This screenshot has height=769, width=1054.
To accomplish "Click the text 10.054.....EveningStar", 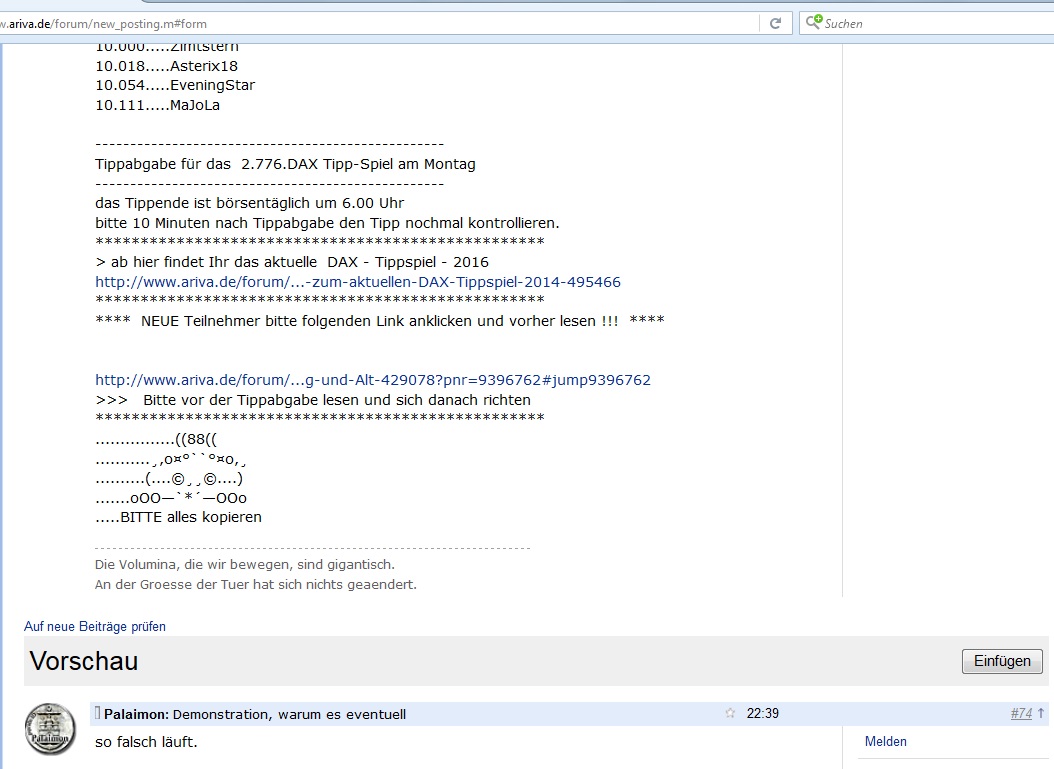I will [175, 85].
